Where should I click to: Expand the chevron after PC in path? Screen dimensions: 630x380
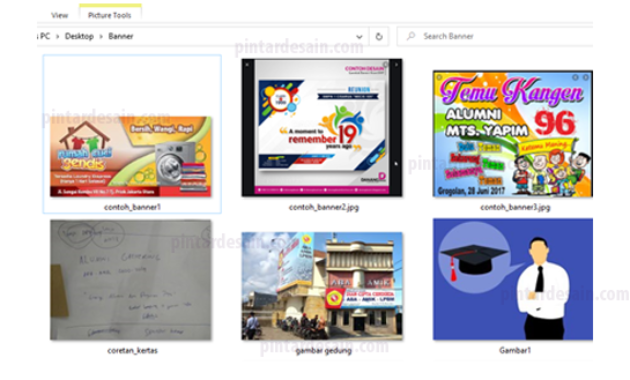click(x=57, y=37)
